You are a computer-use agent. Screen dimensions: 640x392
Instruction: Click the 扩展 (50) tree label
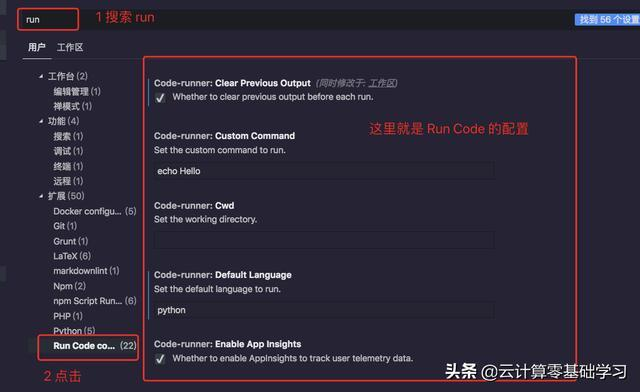coord(66,196)
